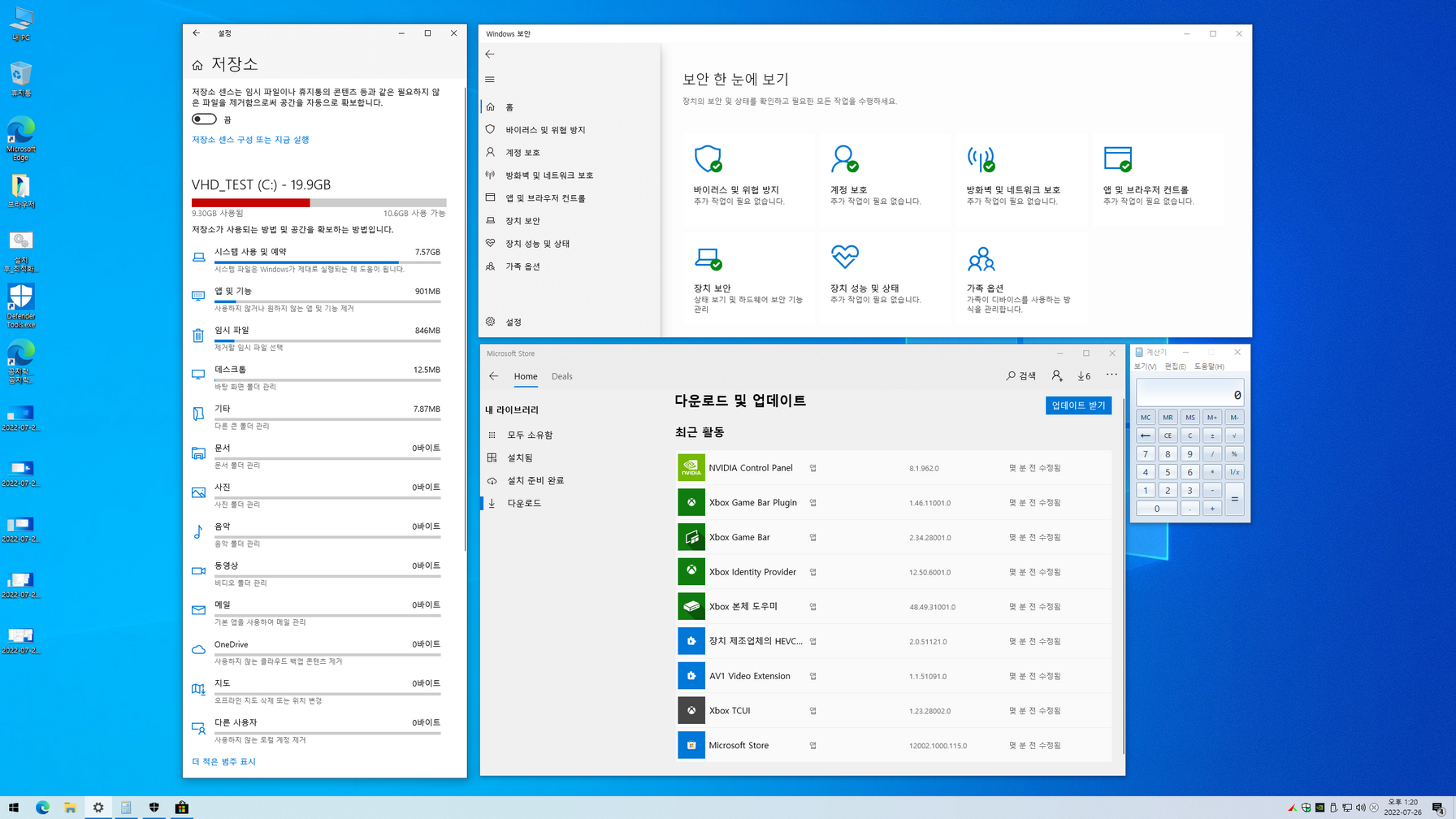Viewport: 1456px width, 819px height.
Task: Switch to the Home tab in Microsoft Store
Action: click(x=526, y=376)
